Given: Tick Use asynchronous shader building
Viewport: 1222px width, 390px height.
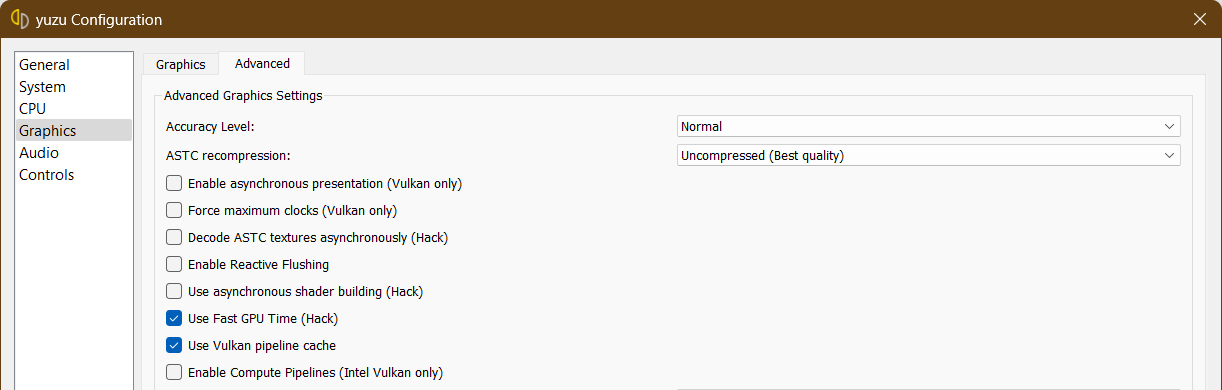Looking at the screenshot, I should (174, 292).
